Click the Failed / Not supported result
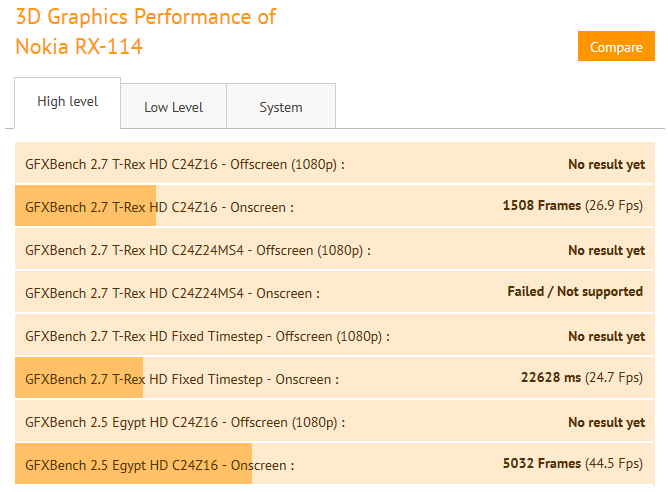The width and height of the screenshot is (668, 492). (575, 292)
